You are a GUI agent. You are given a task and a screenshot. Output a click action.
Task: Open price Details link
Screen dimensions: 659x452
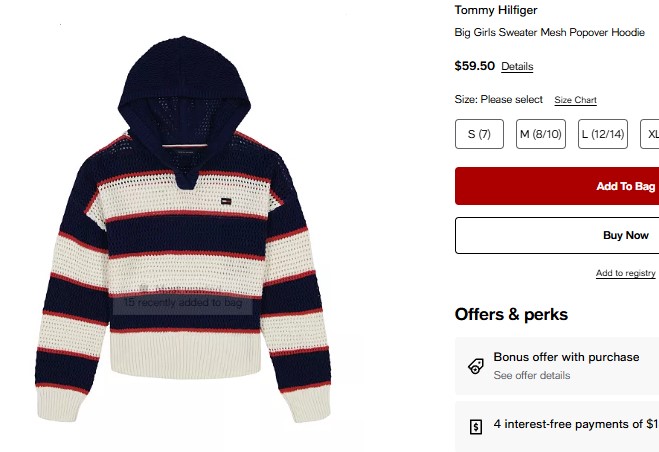[x=517, y=66]
